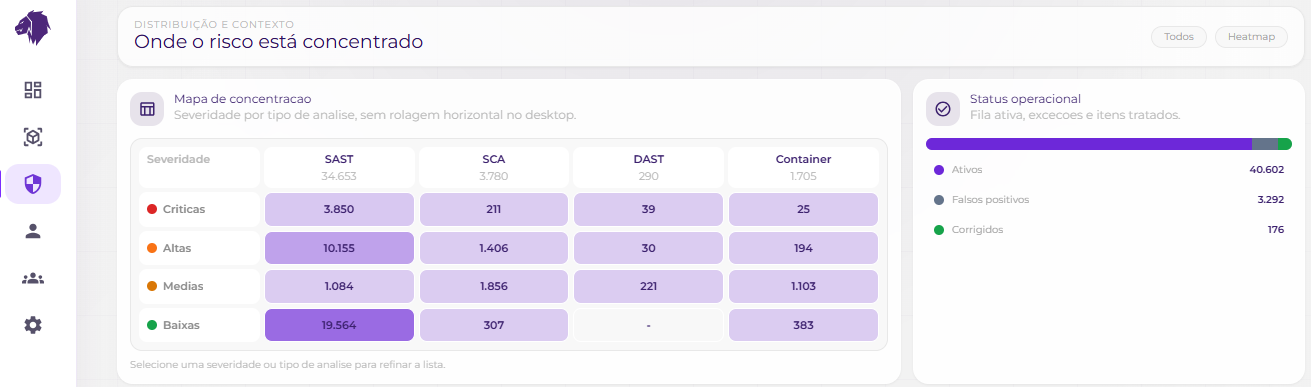Click the heading Onde o risco está concentrado
Screen dimensions: 1311x387
pos(279,42)
